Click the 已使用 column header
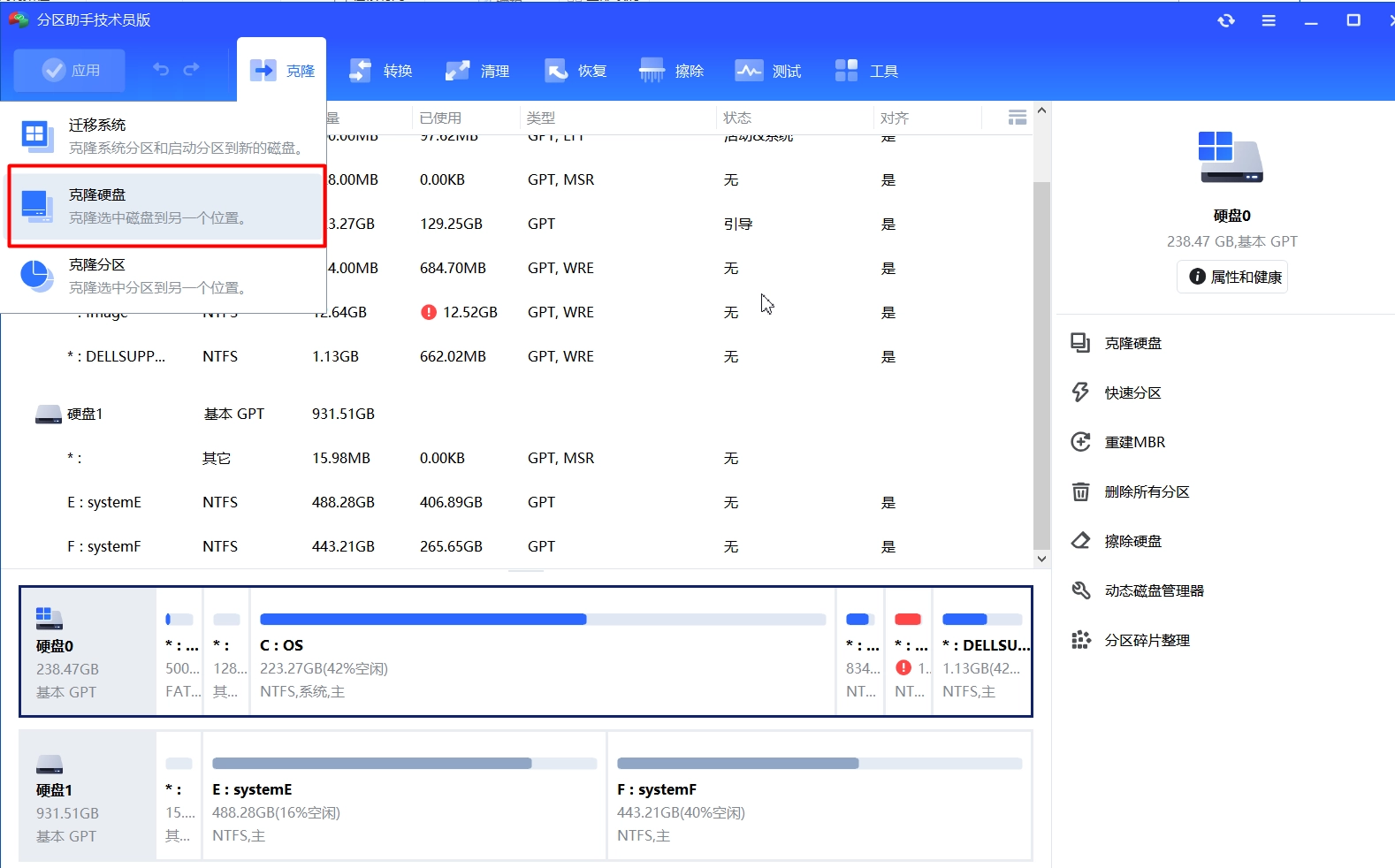This screenshot has height=868, width=1395. pyautogui.click(x=440, y=118)
